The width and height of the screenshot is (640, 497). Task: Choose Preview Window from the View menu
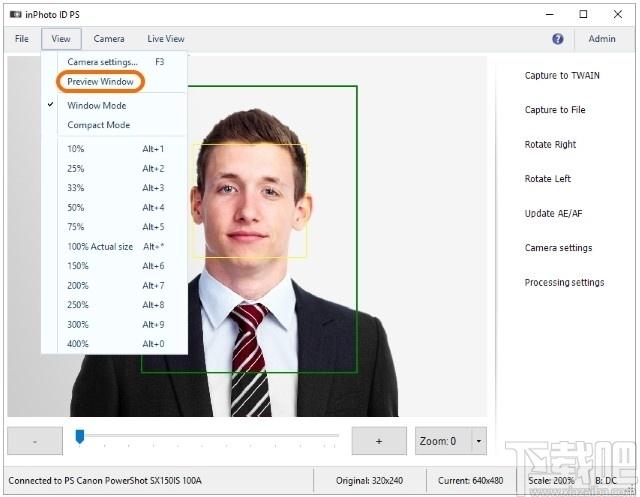click(x=100, y=82)
